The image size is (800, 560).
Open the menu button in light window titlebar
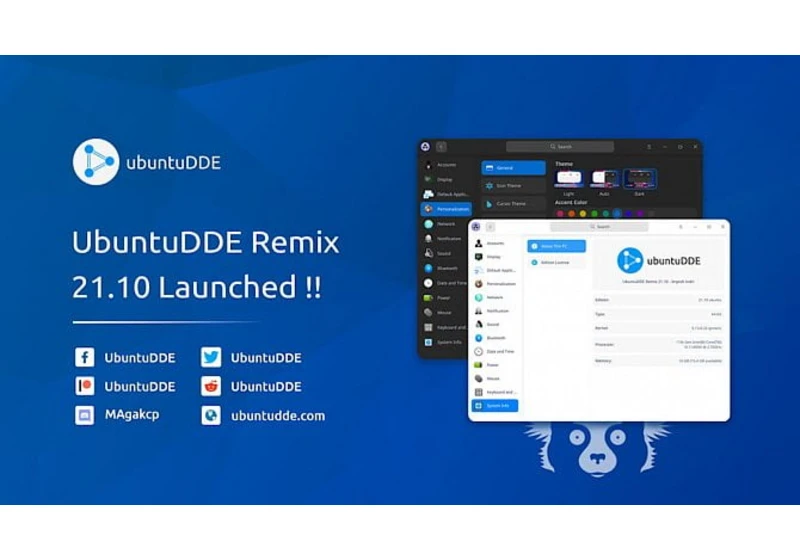point(681,226)
